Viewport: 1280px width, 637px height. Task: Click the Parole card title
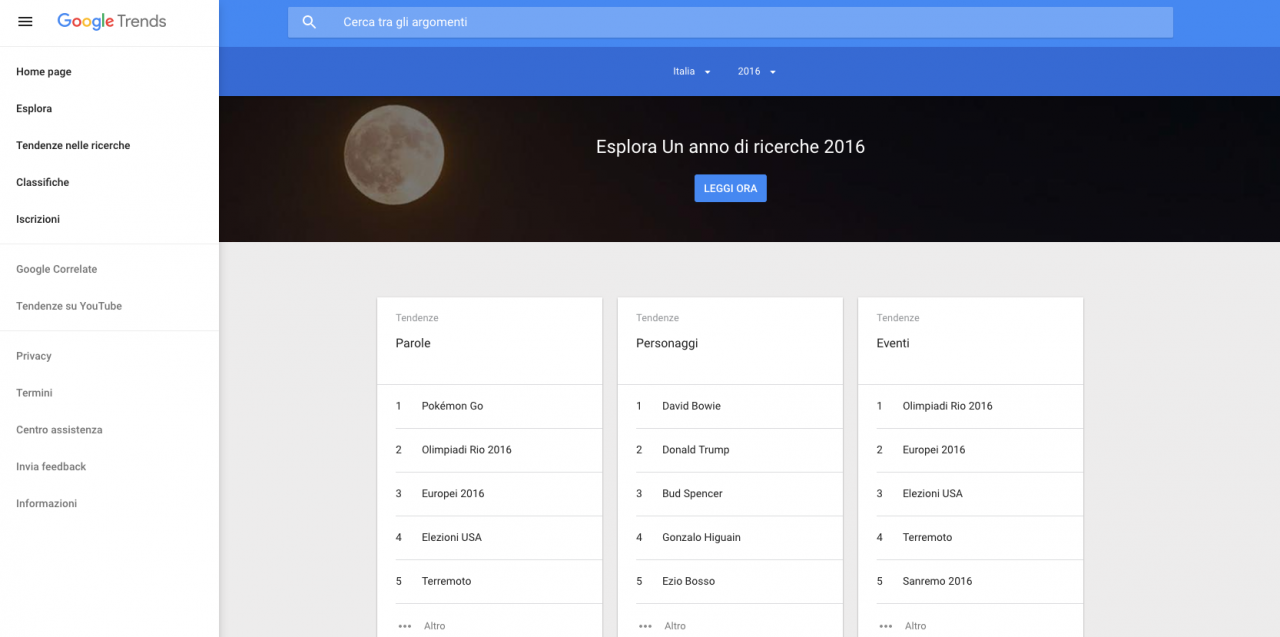click(x=413, y=343)
